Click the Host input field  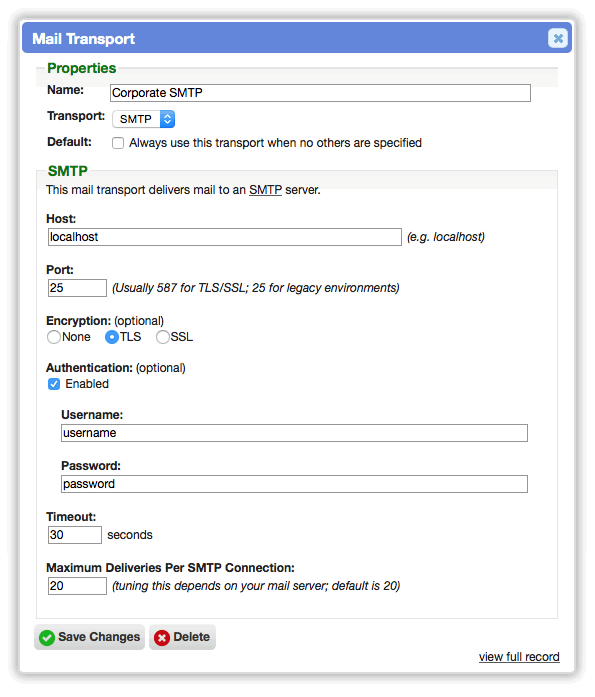pyautogui.click(x=224, y=237)
